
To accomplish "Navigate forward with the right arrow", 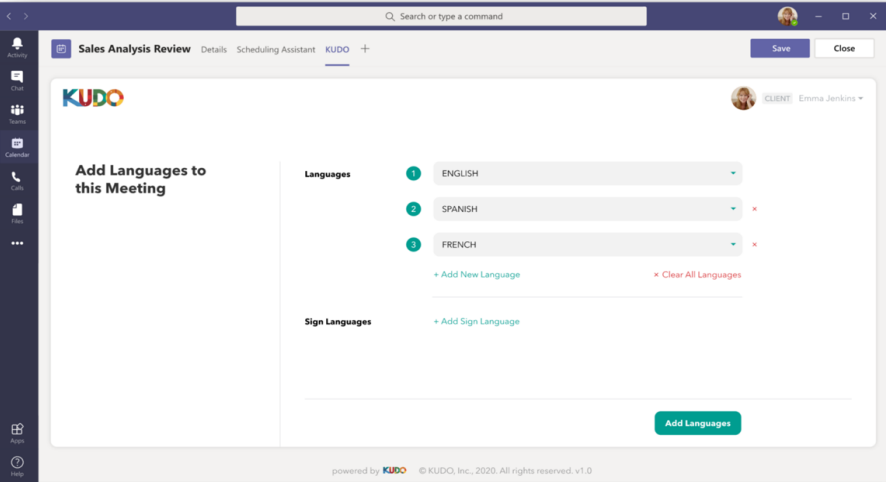I will (x=26, y=16).
